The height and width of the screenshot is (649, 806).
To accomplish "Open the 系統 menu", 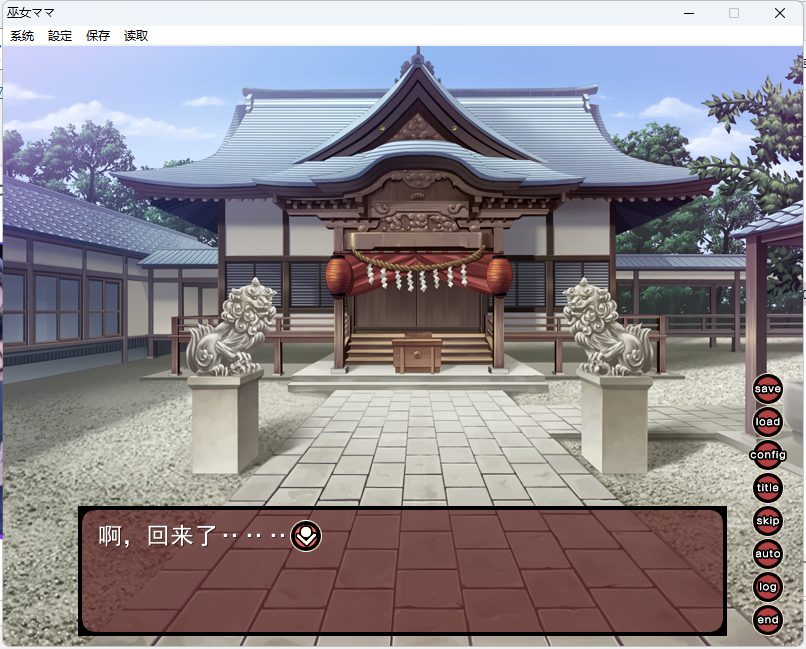I will coord(22,36).
